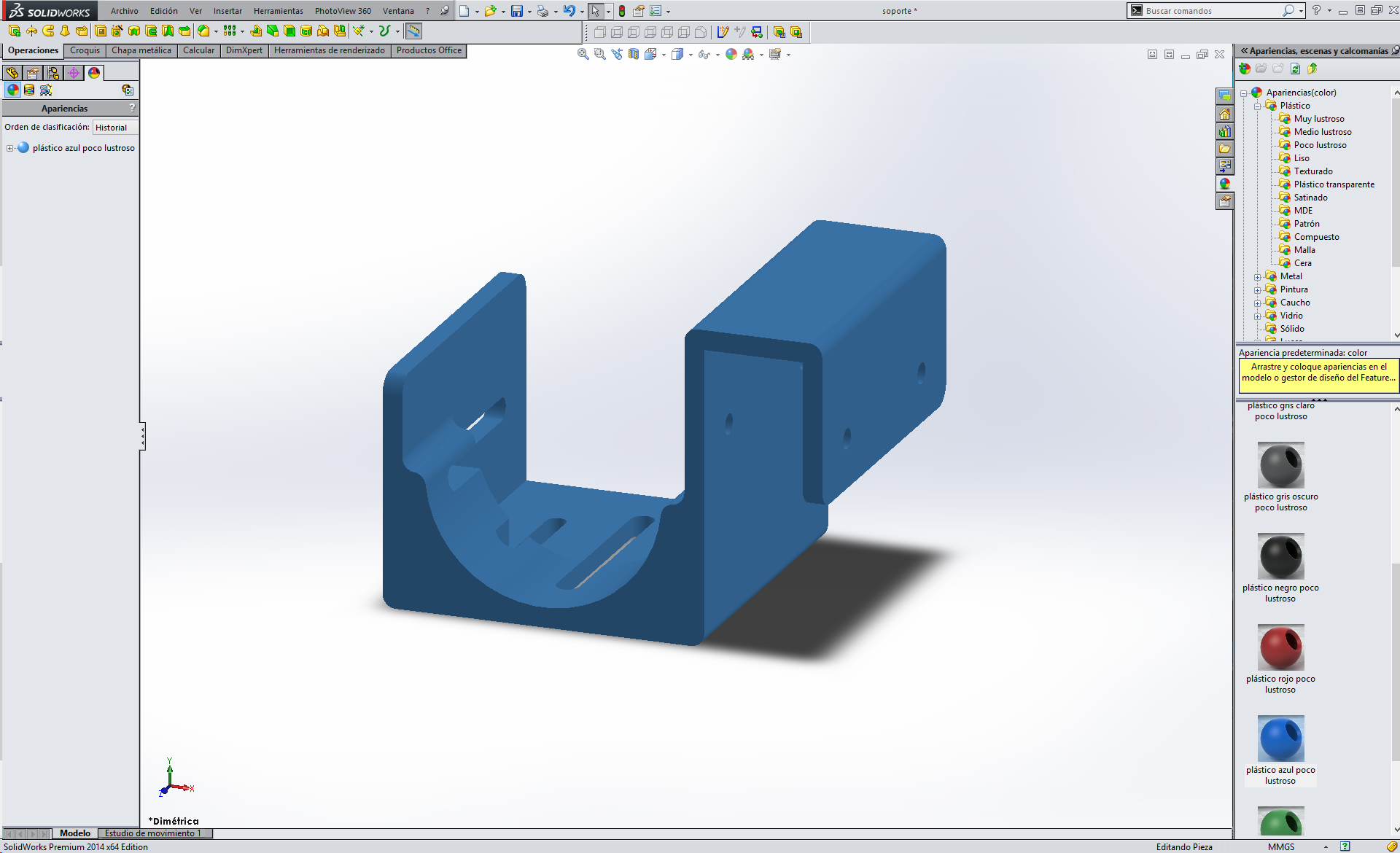Click the Save floppy disk icon
The height and width of the screenshot is (853, 1400).
516,11
